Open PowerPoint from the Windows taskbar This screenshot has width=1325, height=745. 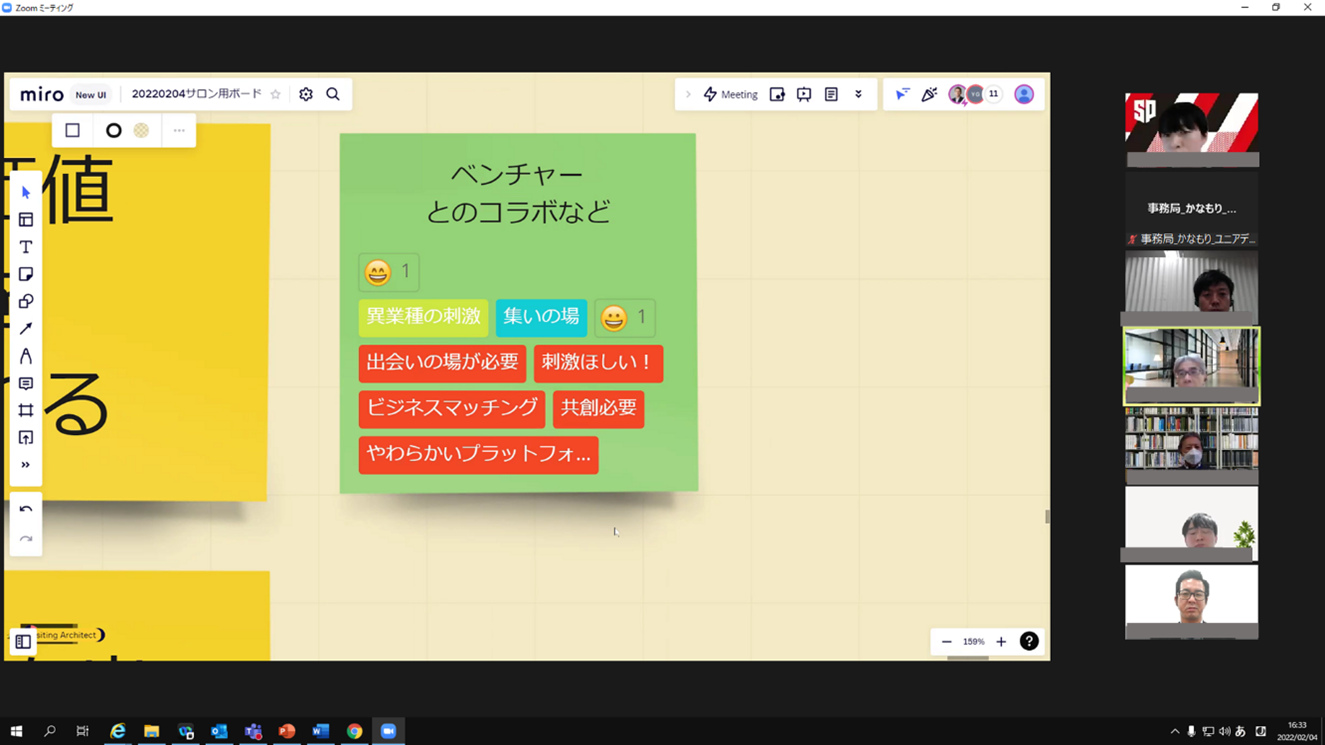point(287,731)
